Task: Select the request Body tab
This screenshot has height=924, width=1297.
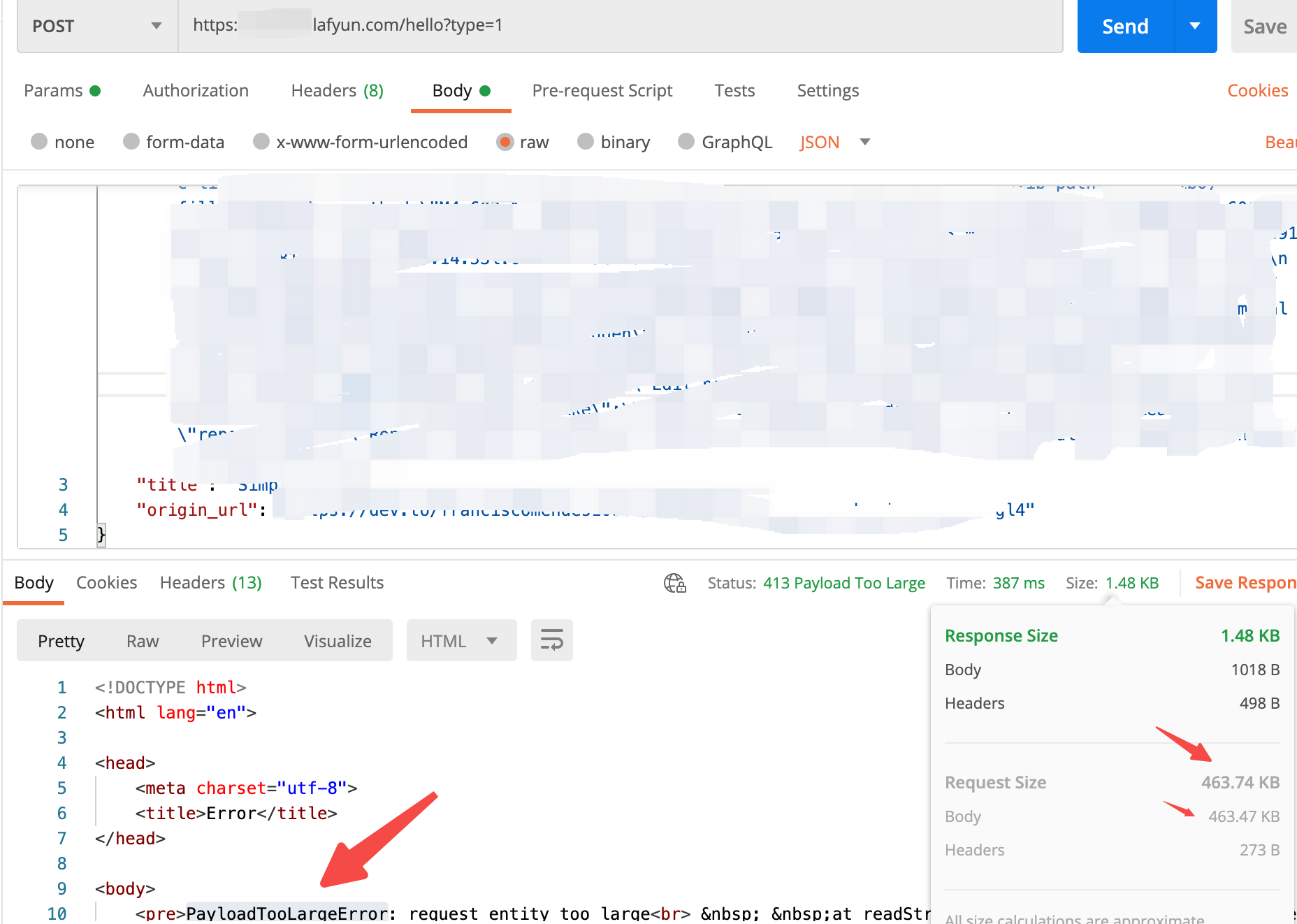Action: [x=461, y=91]
